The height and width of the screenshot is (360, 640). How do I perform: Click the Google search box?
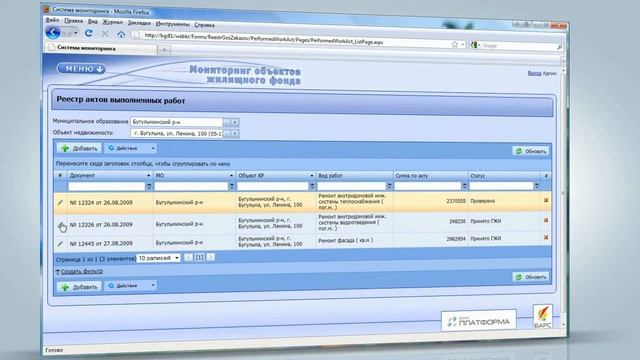(x=518, y=46)
